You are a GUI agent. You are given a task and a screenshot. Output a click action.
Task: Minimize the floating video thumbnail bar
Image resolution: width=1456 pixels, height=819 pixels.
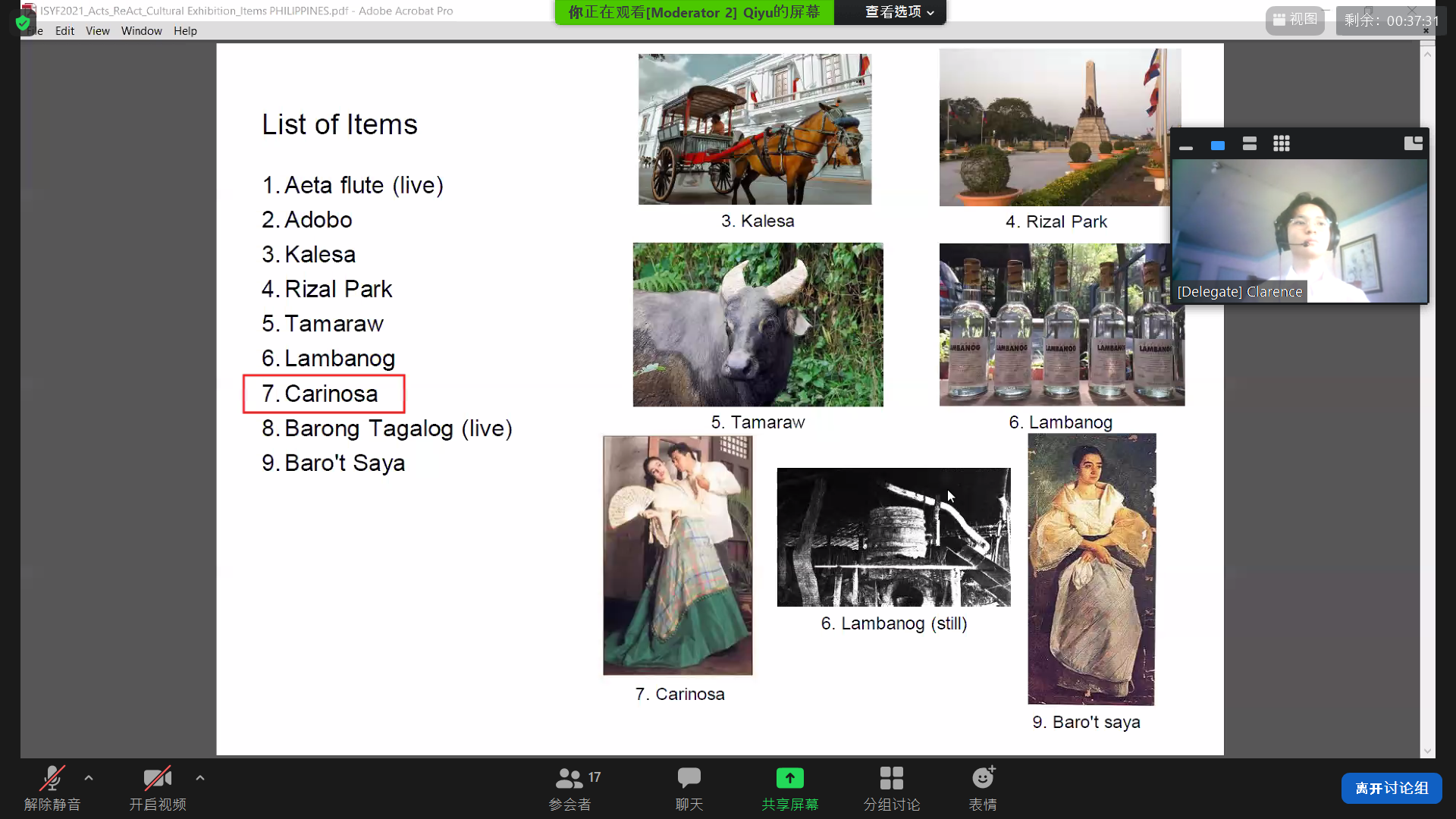pyautogui.click(x=1186, y=146)
